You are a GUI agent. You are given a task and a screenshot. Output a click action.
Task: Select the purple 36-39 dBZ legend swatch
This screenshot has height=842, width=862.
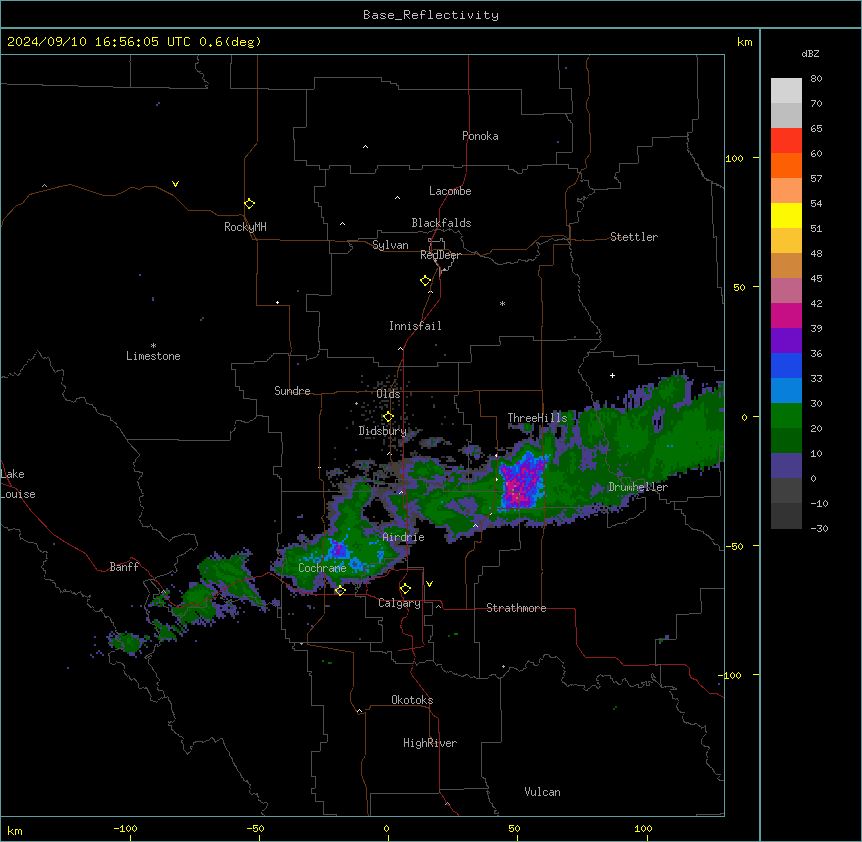point(786,341)
